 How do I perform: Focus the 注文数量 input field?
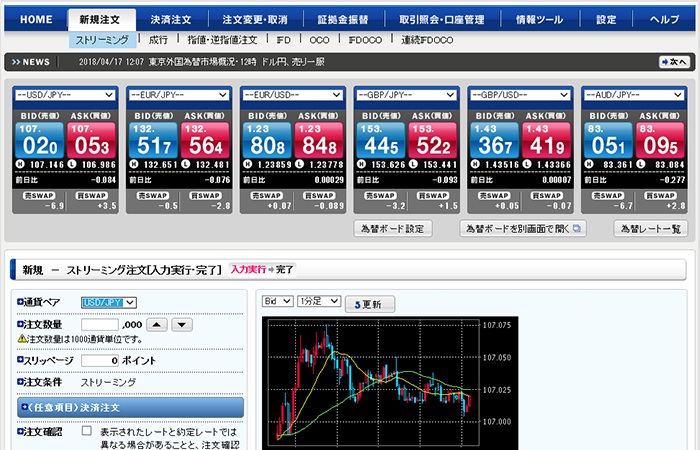pyautogui.click(x=100, y=325)
